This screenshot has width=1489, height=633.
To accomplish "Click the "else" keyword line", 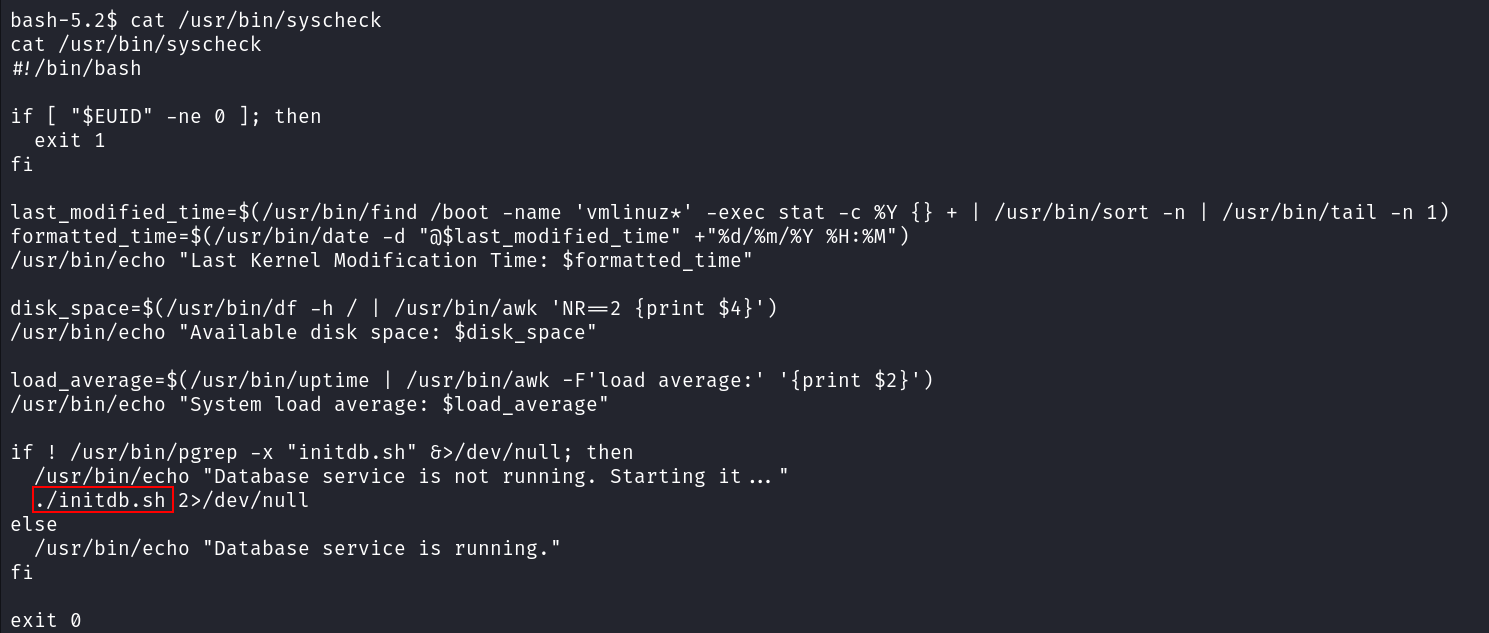I will [x=34, y=524].
